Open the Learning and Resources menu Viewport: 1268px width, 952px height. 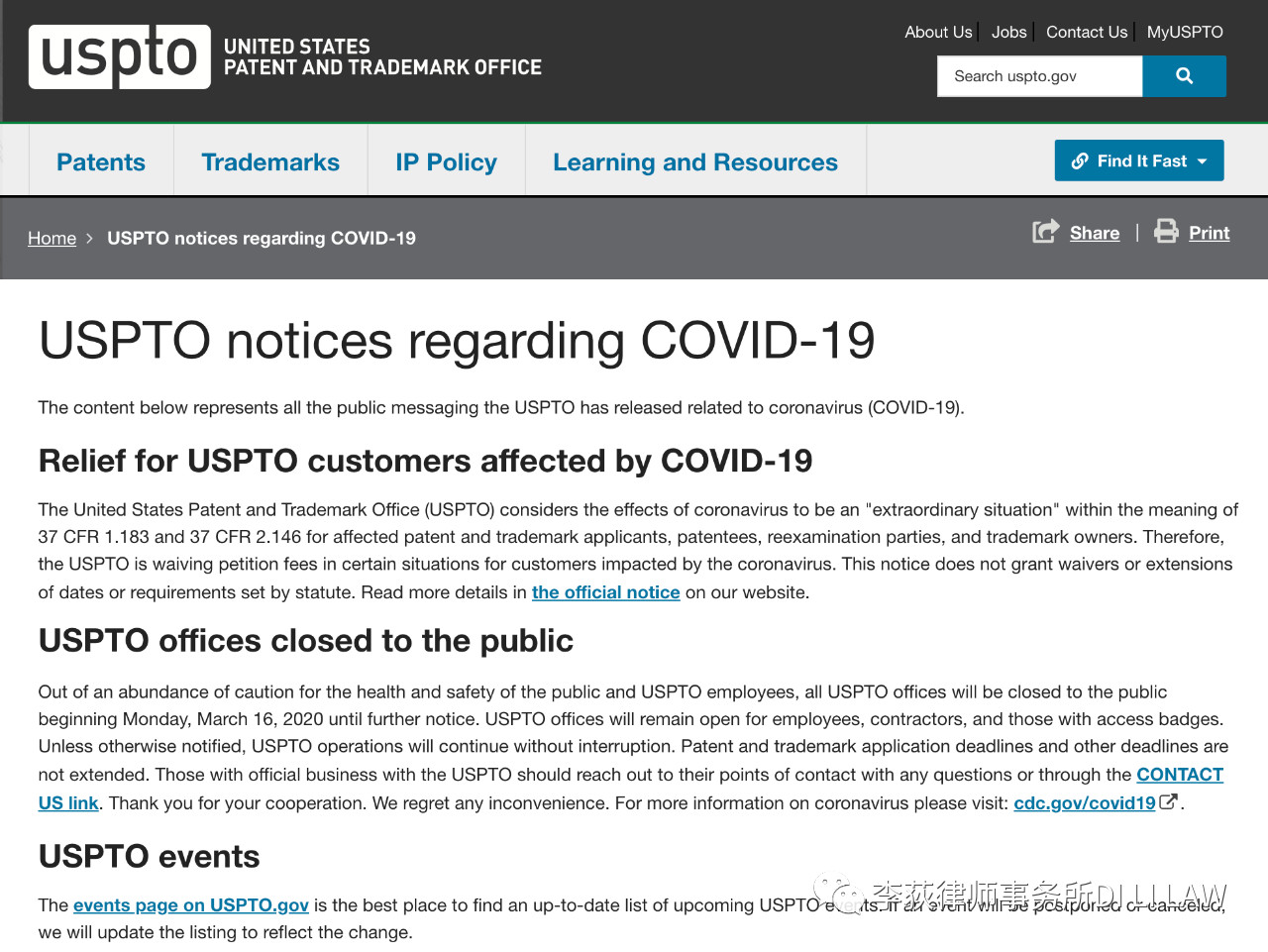pyautogui.click(x=695, y=162)
